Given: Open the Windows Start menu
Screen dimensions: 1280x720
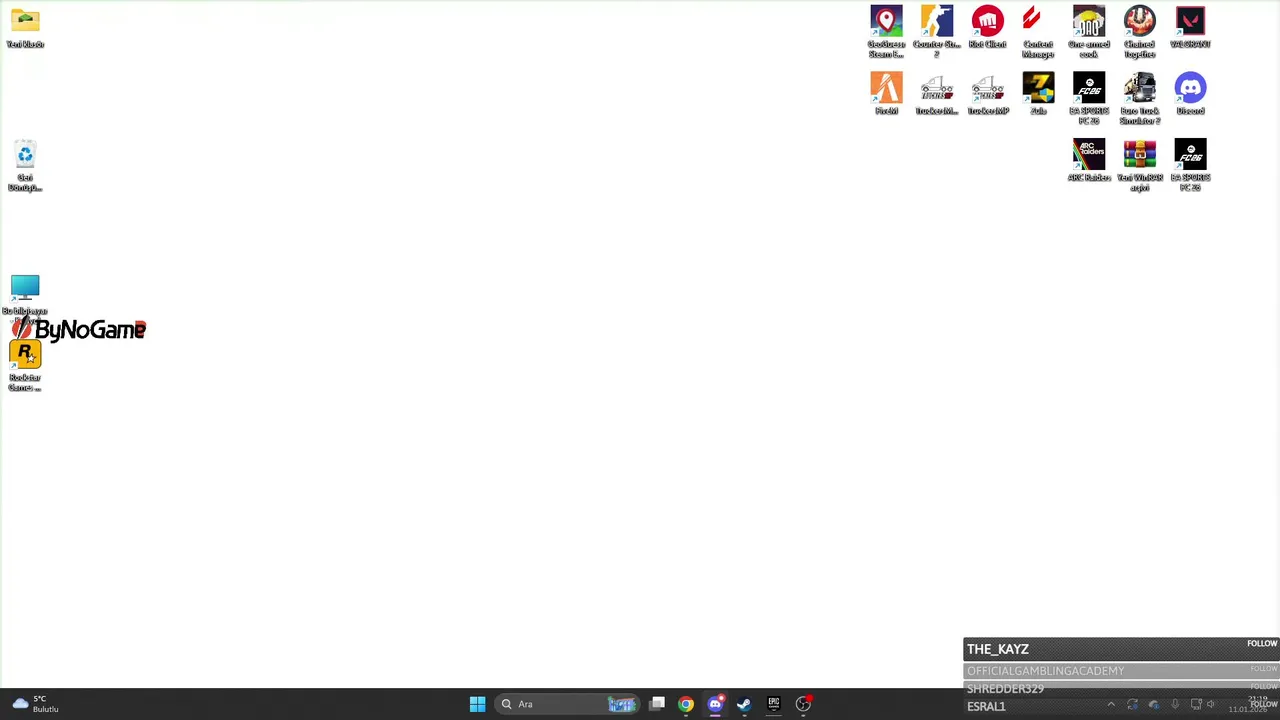Looking at the screenshot, I should click(x=477, y=704).
